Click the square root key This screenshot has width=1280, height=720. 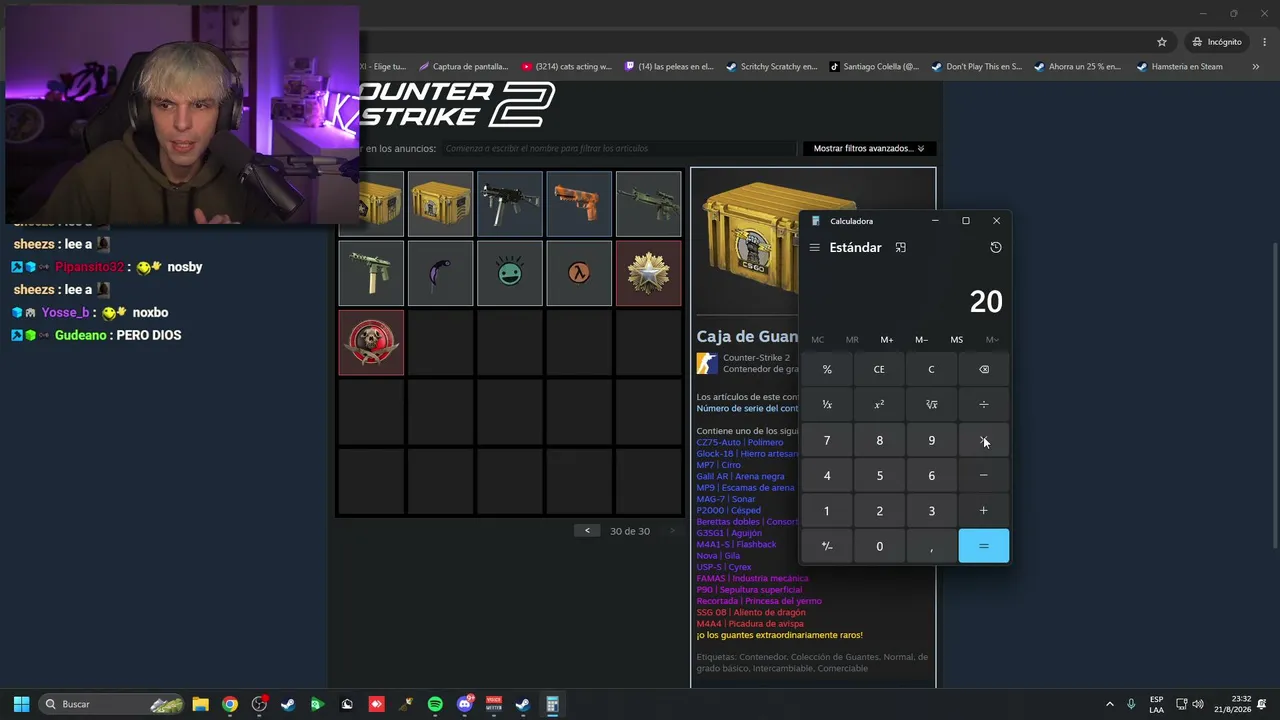pyautogui.click(x=931, y=405)
